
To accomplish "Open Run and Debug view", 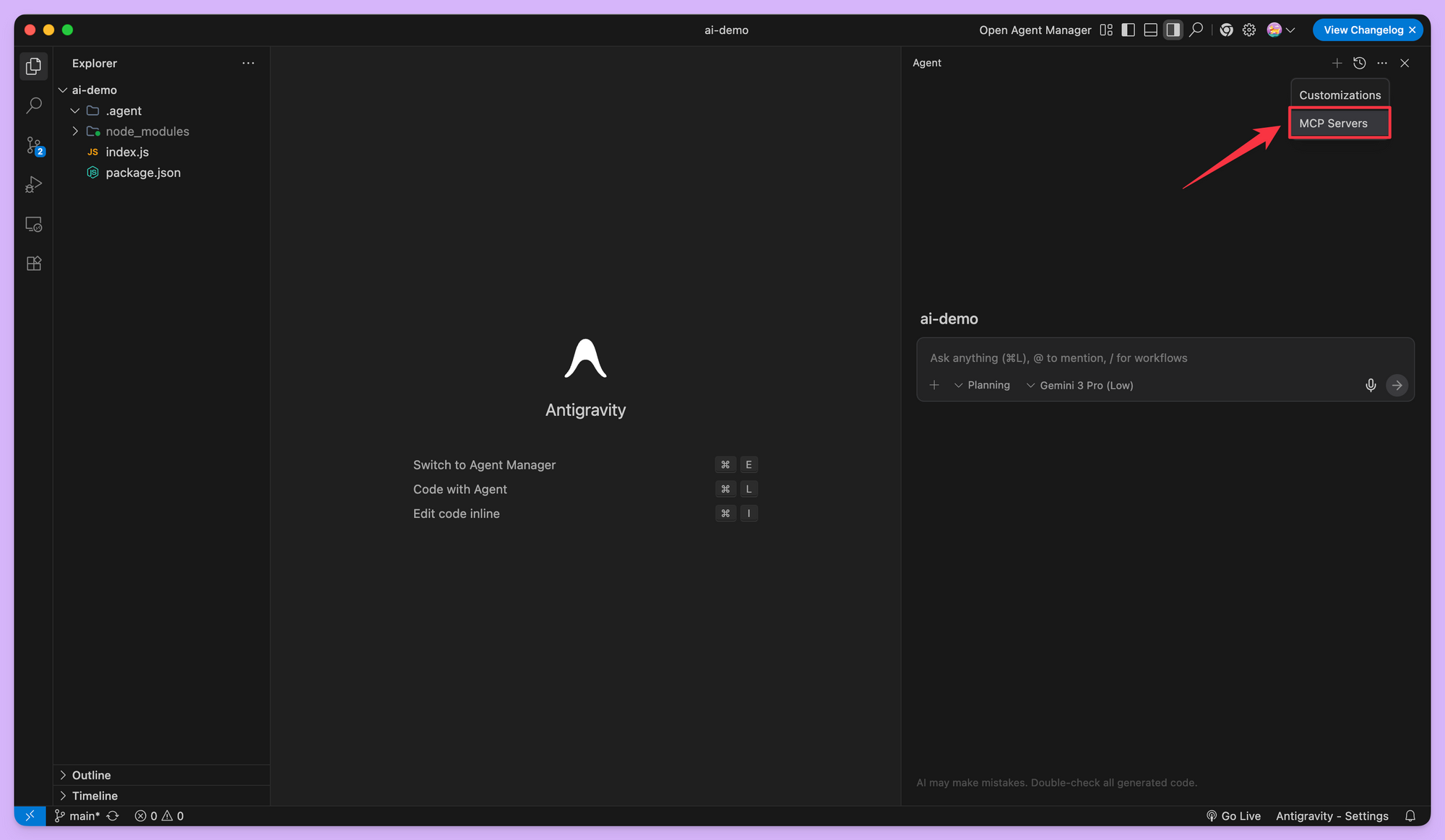I will [x=33, y=185].
